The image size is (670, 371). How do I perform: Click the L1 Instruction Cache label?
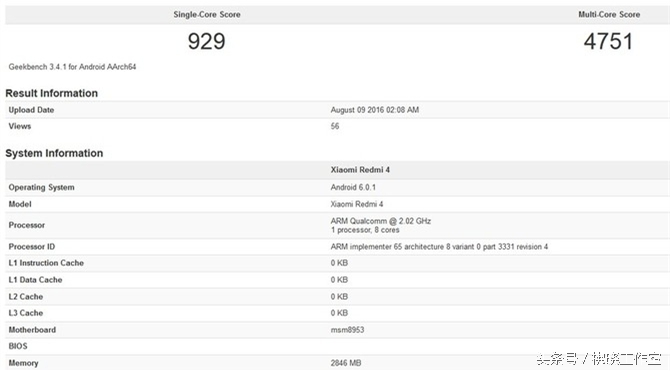46,263
